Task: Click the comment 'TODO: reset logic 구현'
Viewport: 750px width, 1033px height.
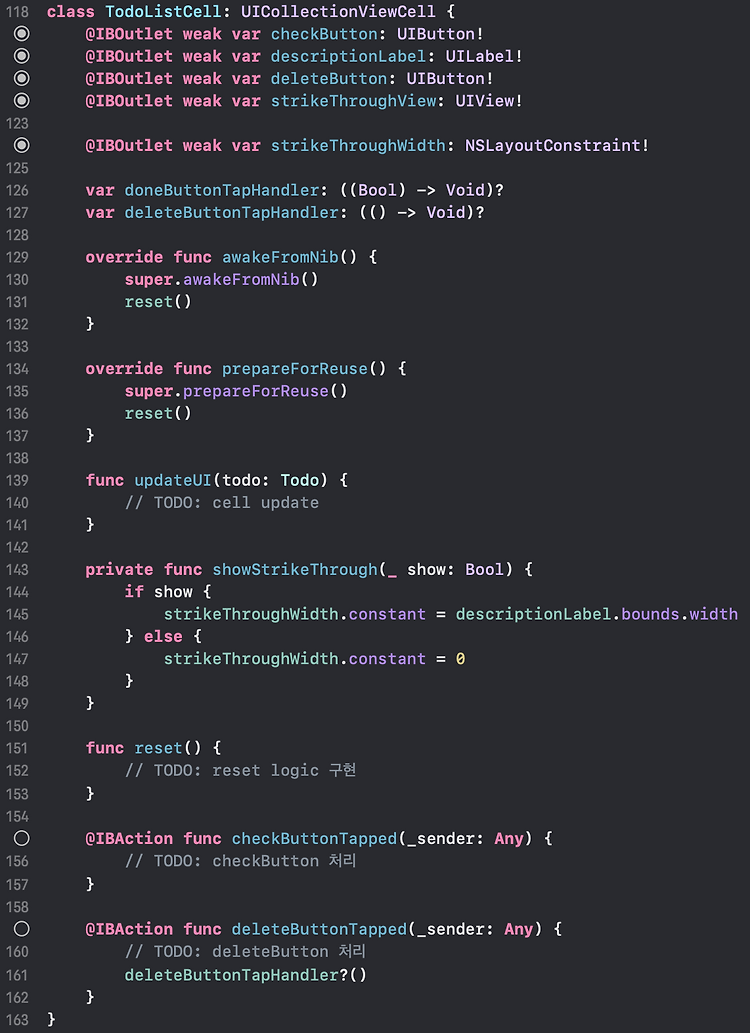Action: point(255,771)
